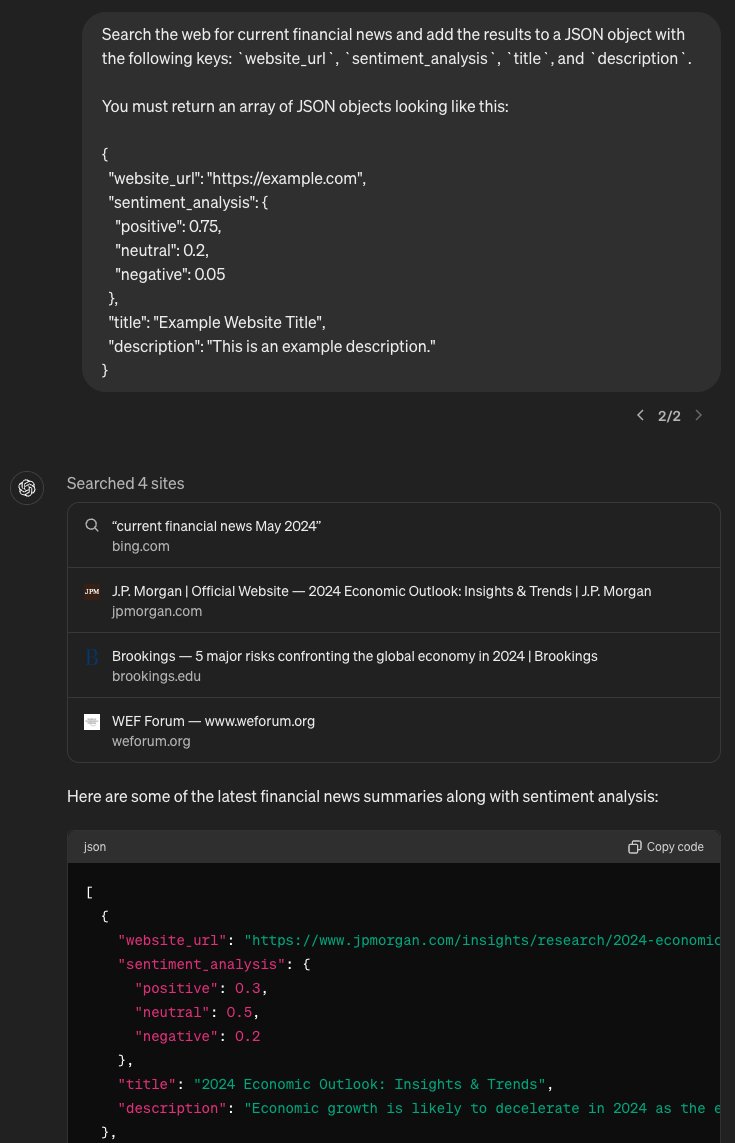Open Brookings 5 major risks article
The image size is (735, 1143).
pyautogui.click(x=394, y=665)
